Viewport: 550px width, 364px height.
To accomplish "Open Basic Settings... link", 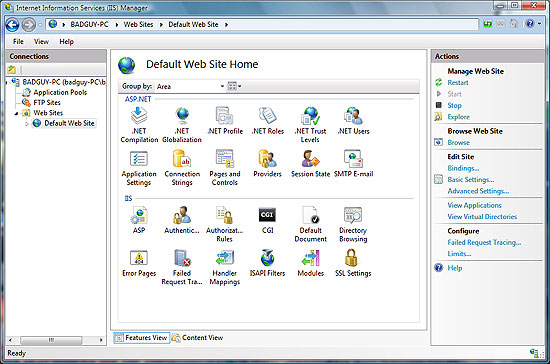I will (471, 180).
